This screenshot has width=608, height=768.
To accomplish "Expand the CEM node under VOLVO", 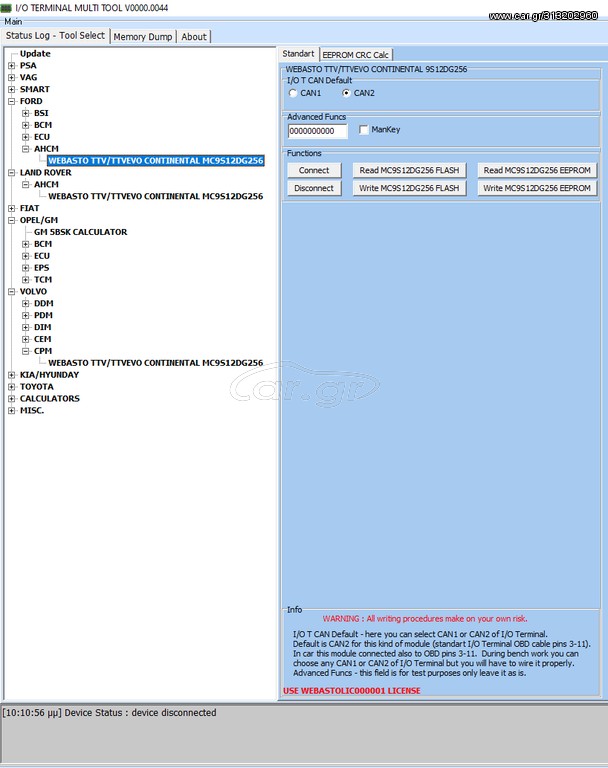I will click(25, 339).
